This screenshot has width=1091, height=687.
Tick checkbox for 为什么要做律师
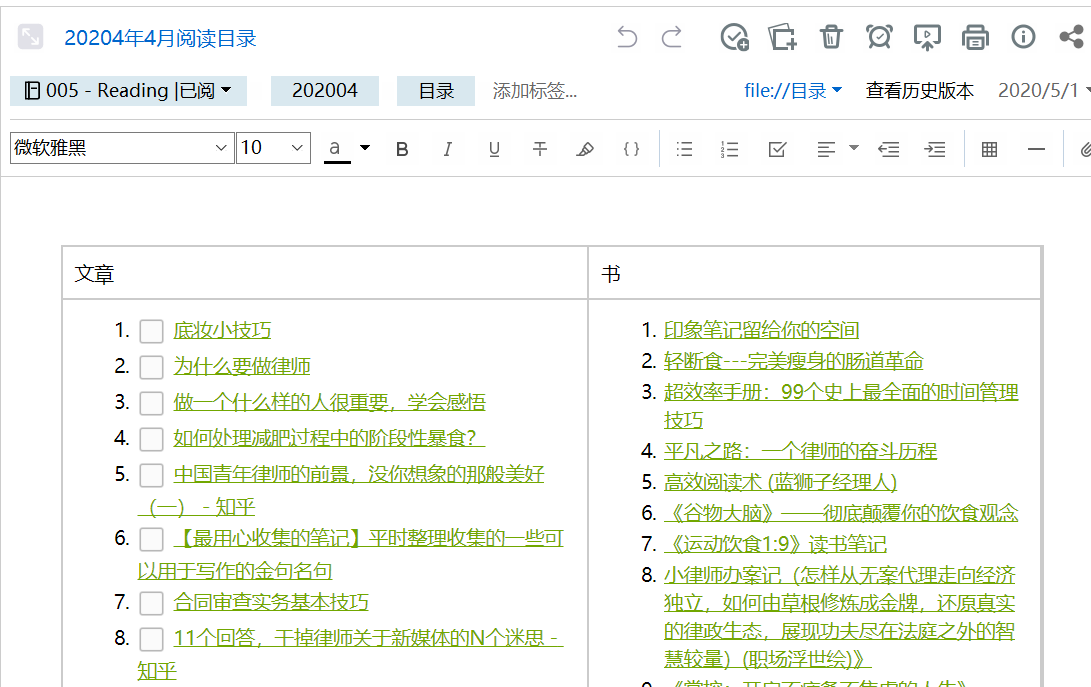click(151, 367)
